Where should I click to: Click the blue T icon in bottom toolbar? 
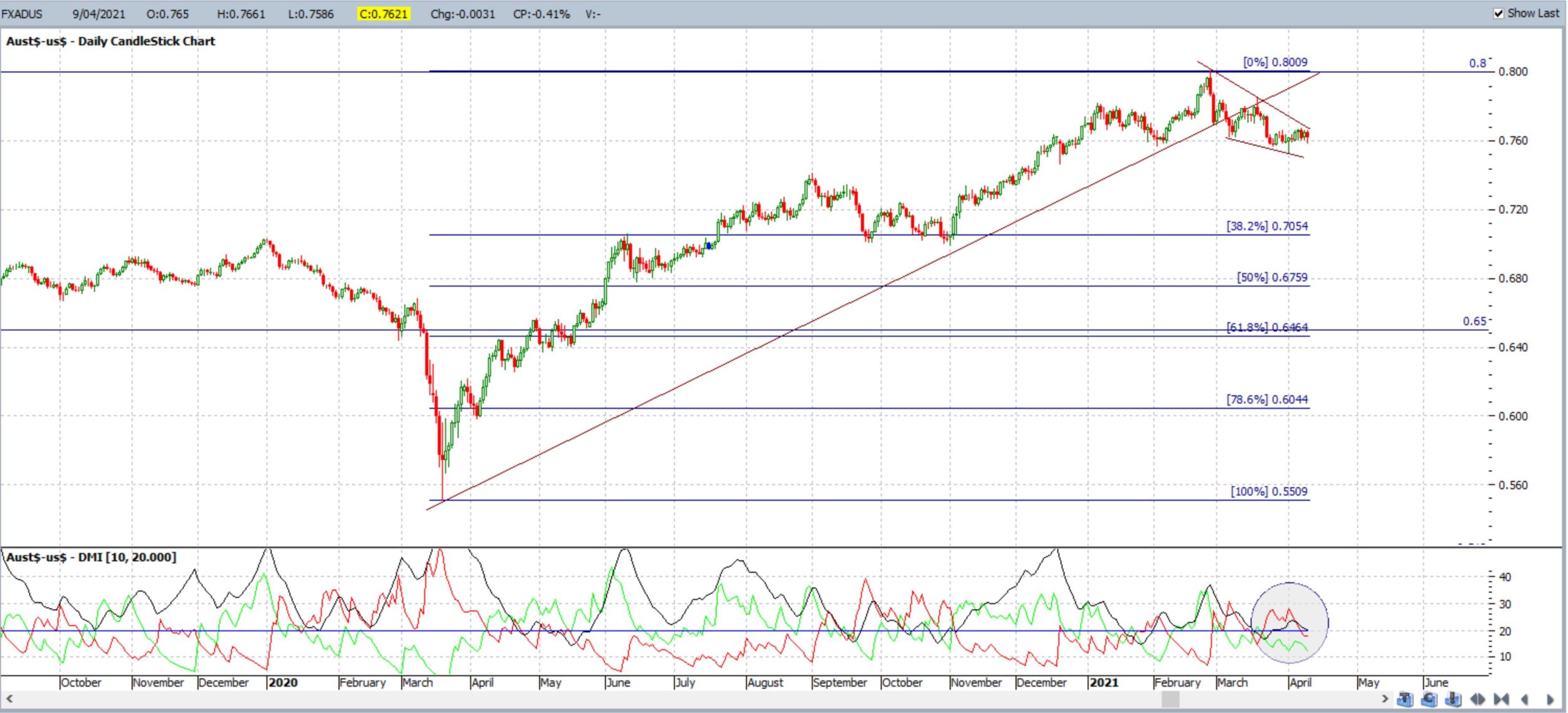[x=1405, y=699]
